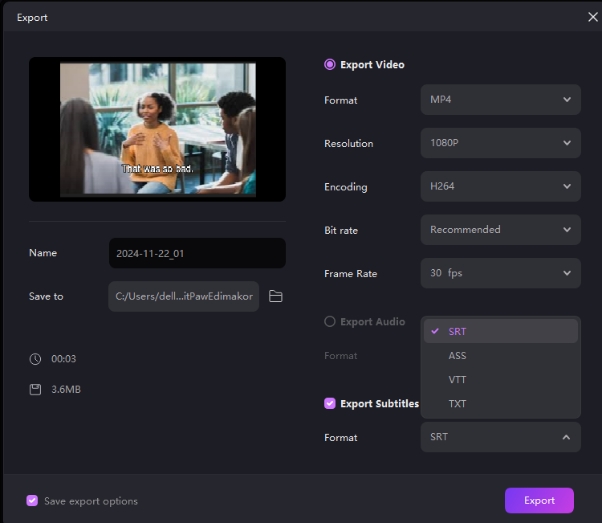
Task: Choose VTT from the subtitle format list
Action: pos(457,380)
